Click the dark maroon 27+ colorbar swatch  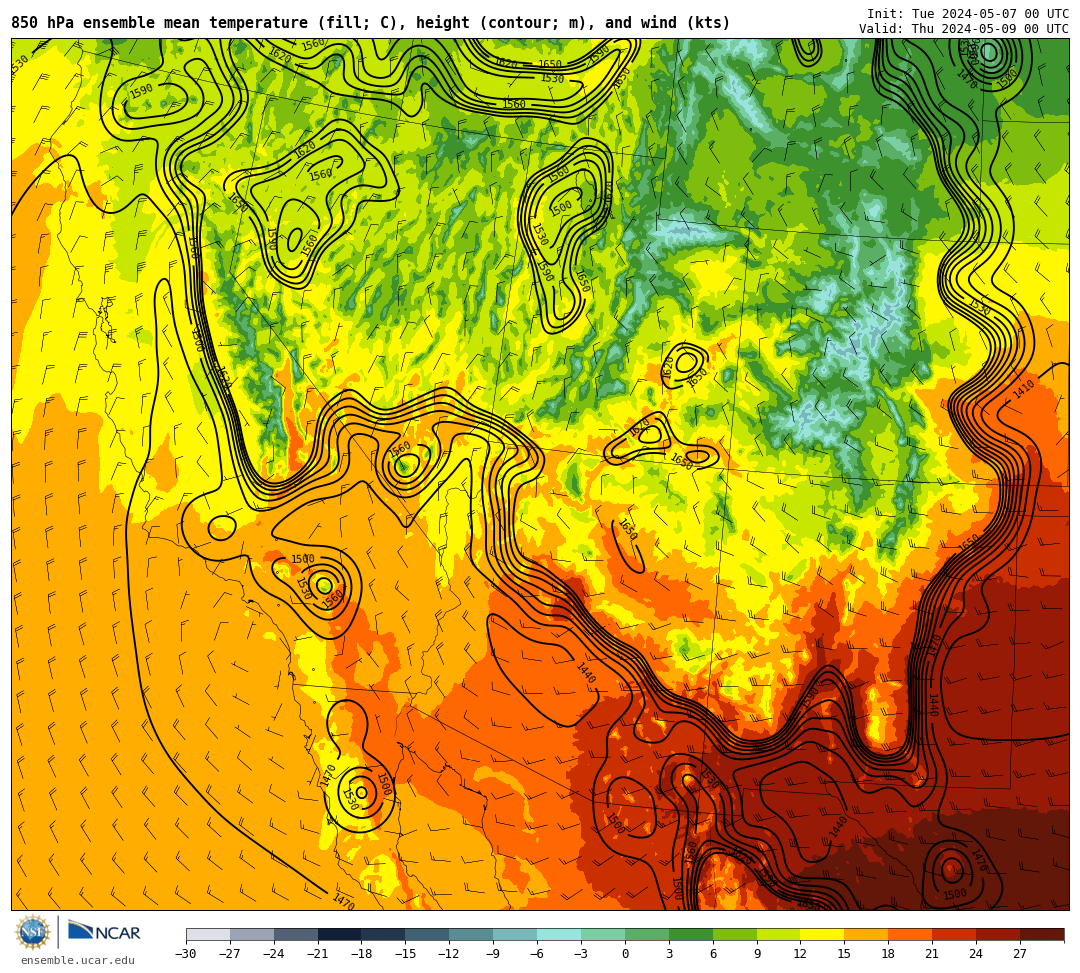click(1042, 934)
